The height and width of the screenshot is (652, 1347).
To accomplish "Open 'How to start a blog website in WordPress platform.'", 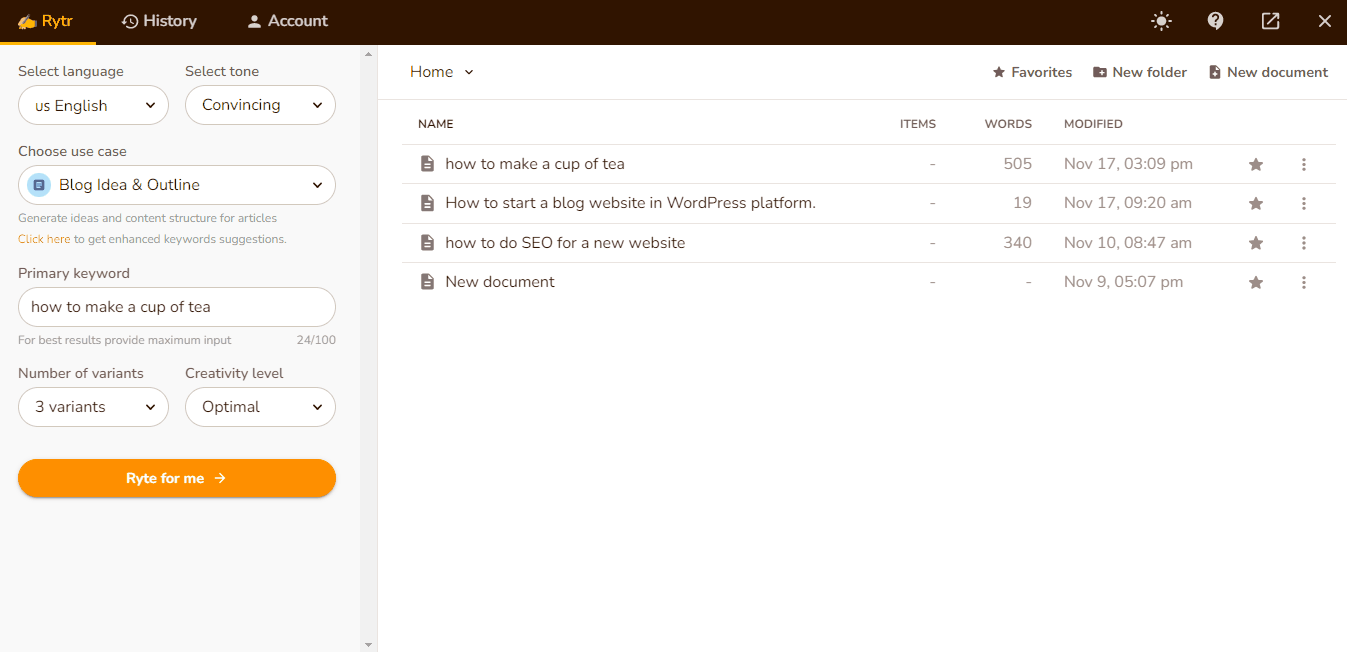I will (x=631, y=203).
